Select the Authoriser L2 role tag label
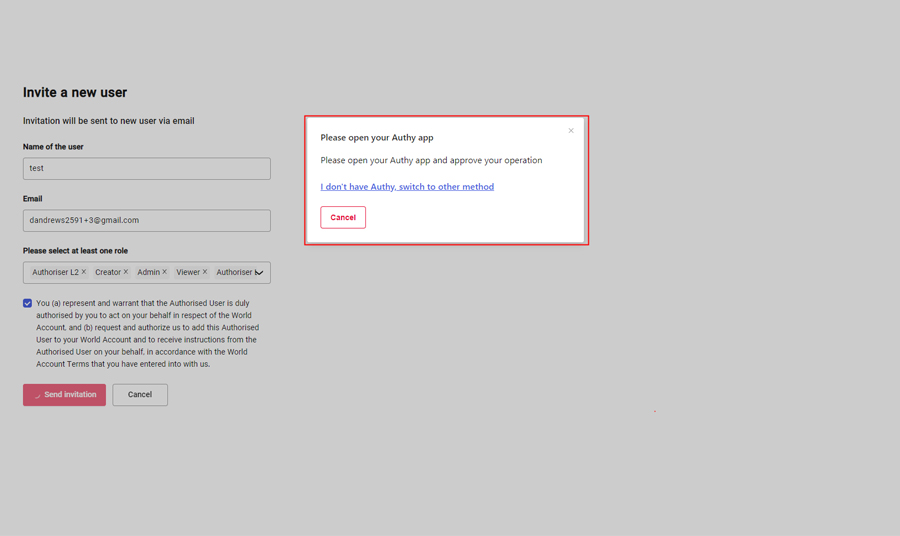Viewport: 900px width, 536px height. (x=55, y=272)
